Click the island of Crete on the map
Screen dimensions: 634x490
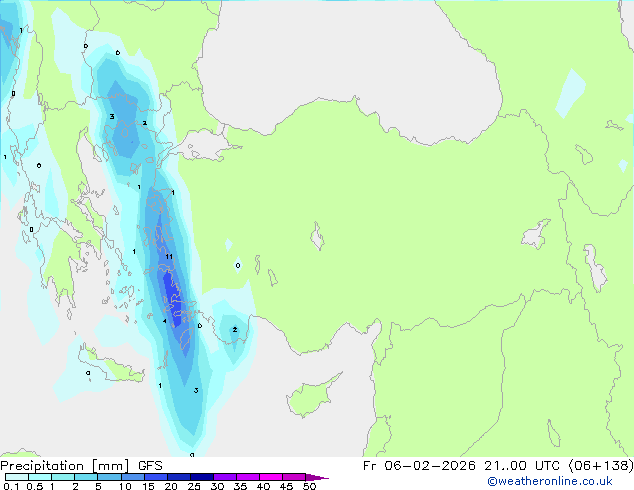[x=111, y=364]
